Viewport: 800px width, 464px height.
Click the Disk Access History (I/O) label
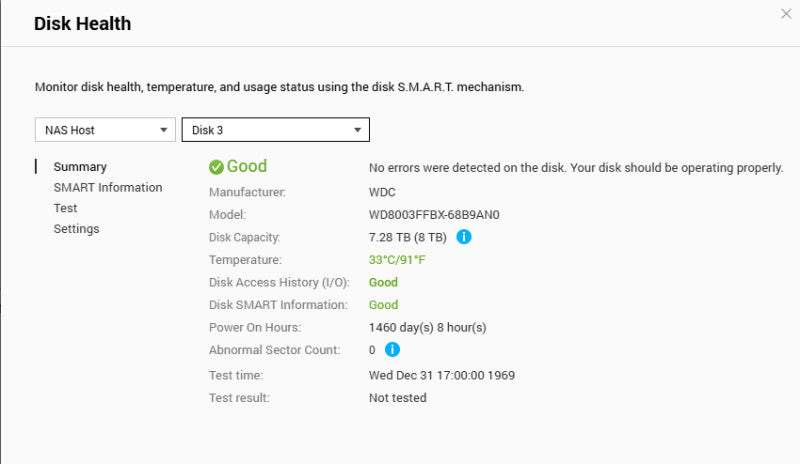[x=279, y=282]
